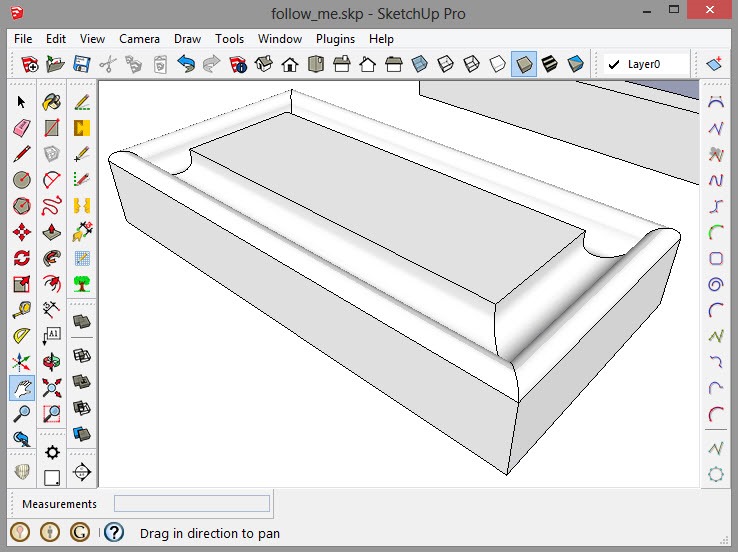
Task: Choose the Tape Measure tool
Action: (x=22, y=310)
